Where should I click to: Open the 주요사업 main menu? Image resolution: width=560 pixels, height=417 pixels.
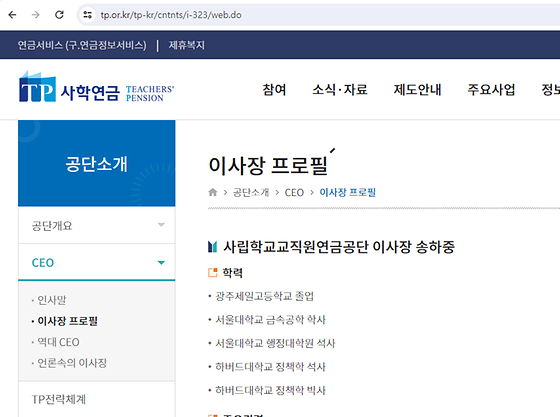click(x=491, y=89)
